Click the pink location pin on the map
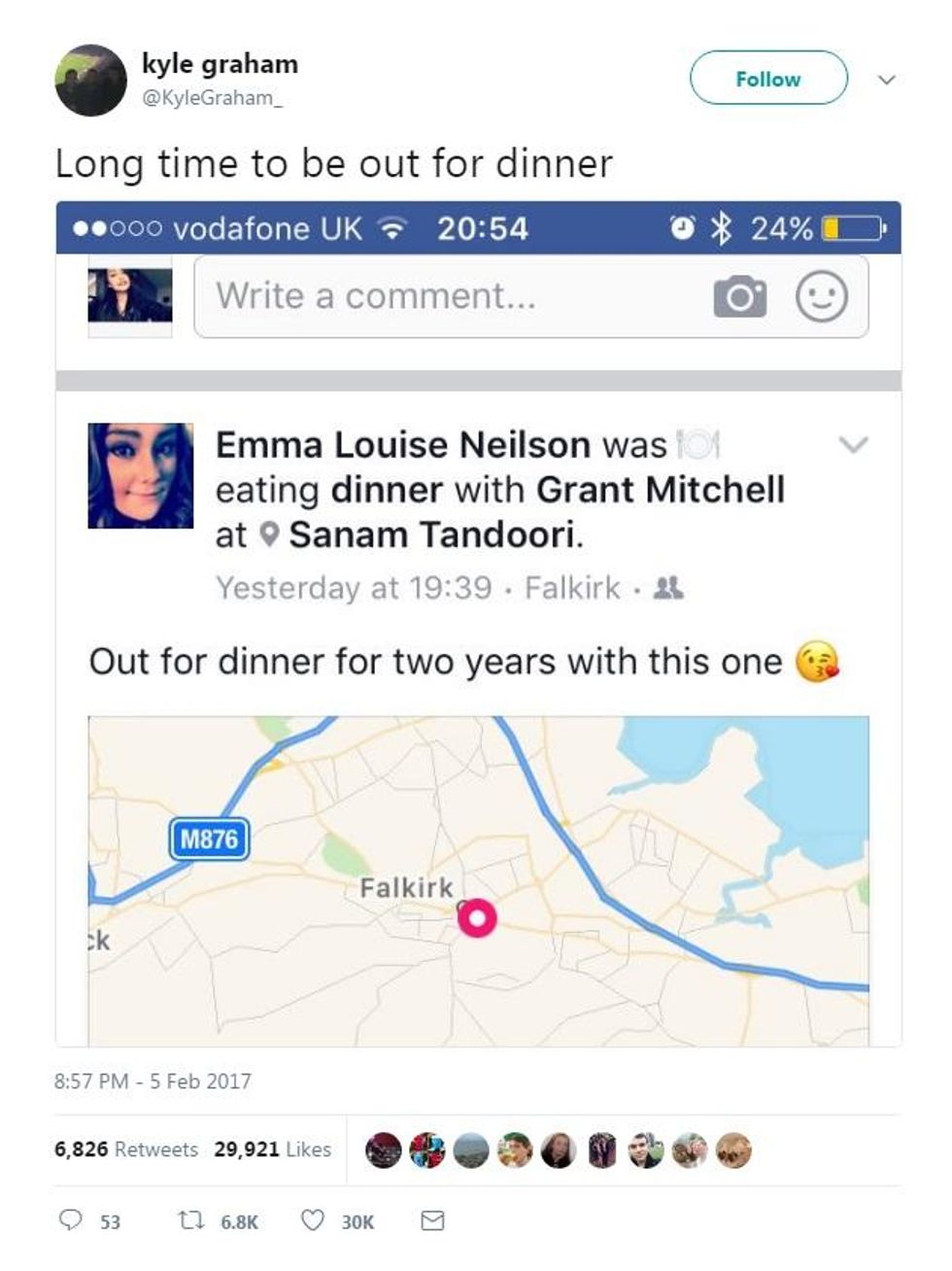 [477, 917]
